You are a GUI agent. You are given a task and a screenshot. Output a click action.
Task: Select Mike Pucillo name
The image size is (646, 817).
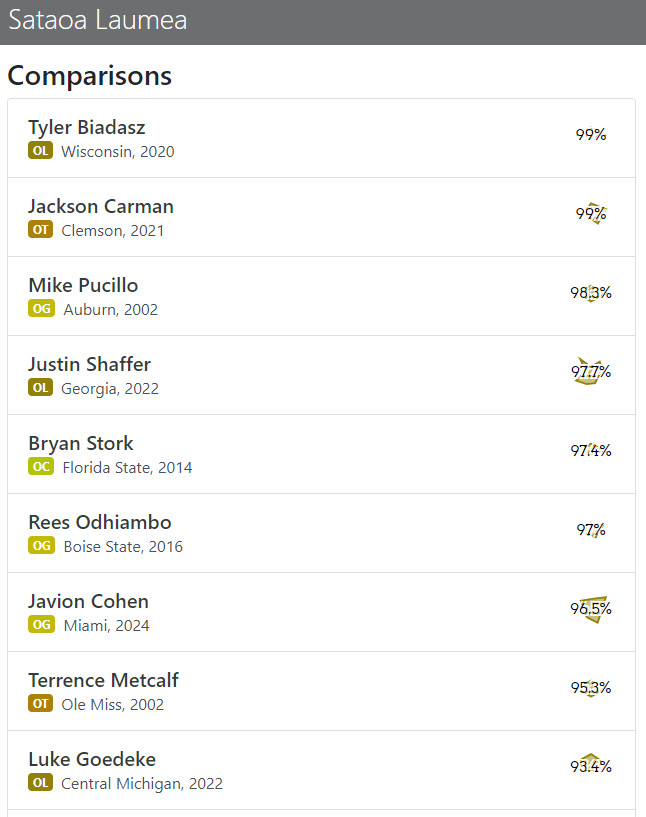[x=83, y=285]
